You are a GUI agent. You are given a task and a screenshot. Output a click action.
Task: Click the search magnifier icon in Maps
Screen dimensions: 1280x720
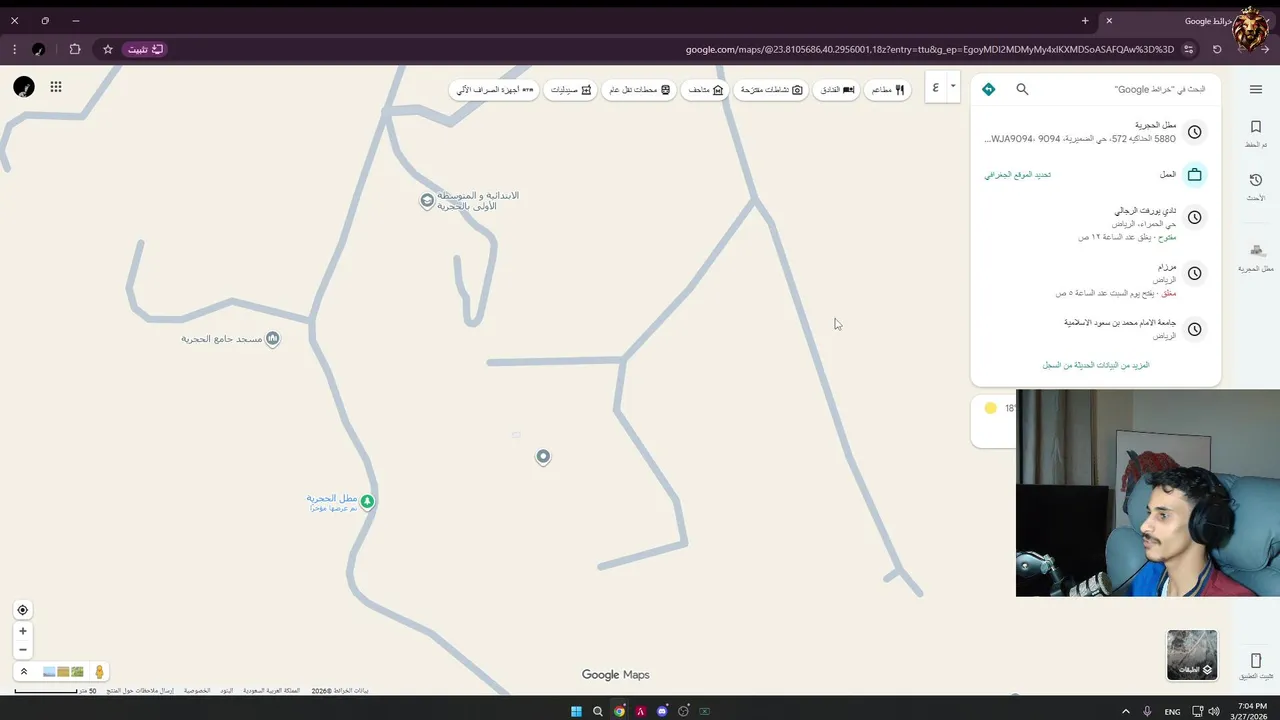pyautogui.click(x=1022, y=89)
